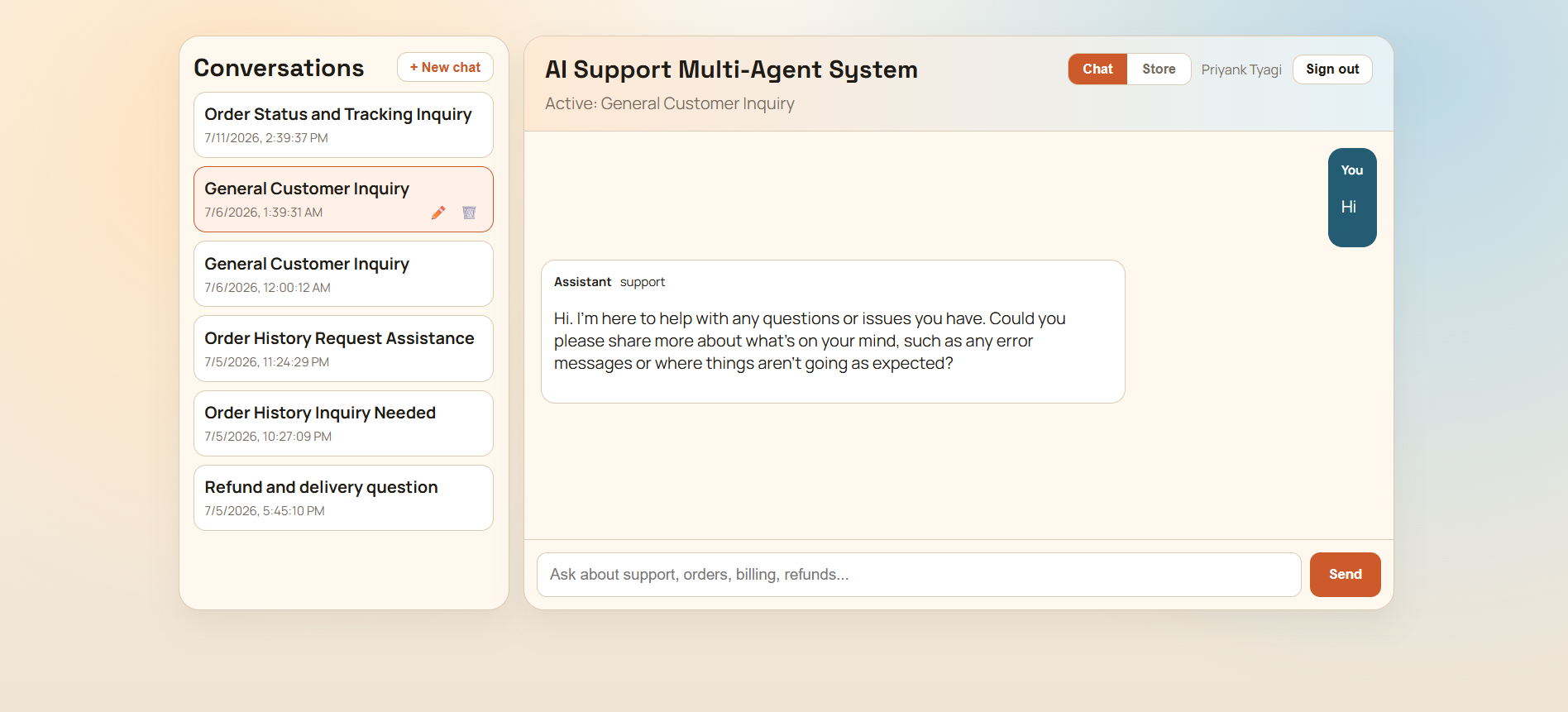Switch to the Chat tab

1097,69
